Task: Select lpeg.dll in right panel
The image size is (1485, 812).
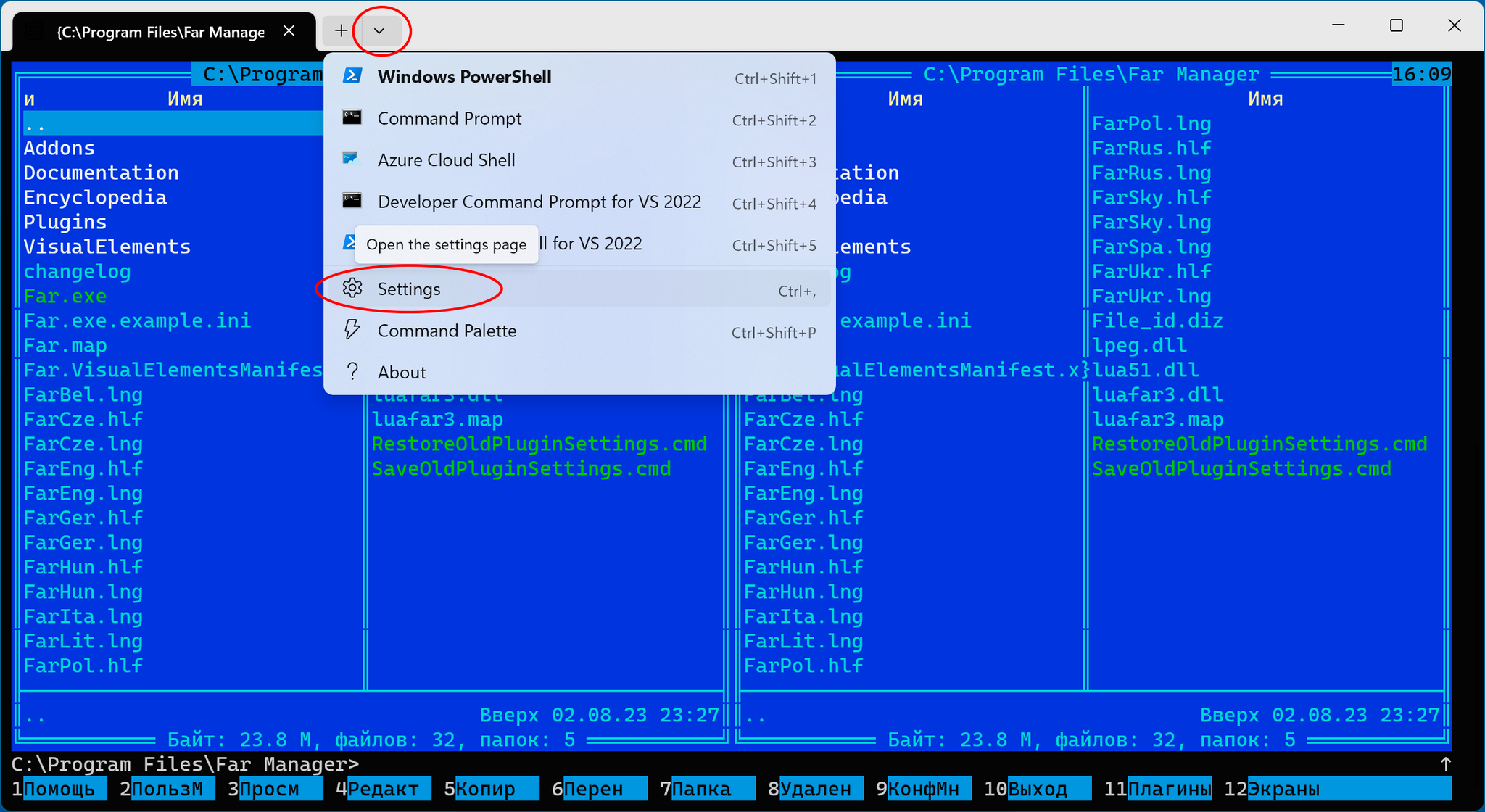Action: (1140, 345)
